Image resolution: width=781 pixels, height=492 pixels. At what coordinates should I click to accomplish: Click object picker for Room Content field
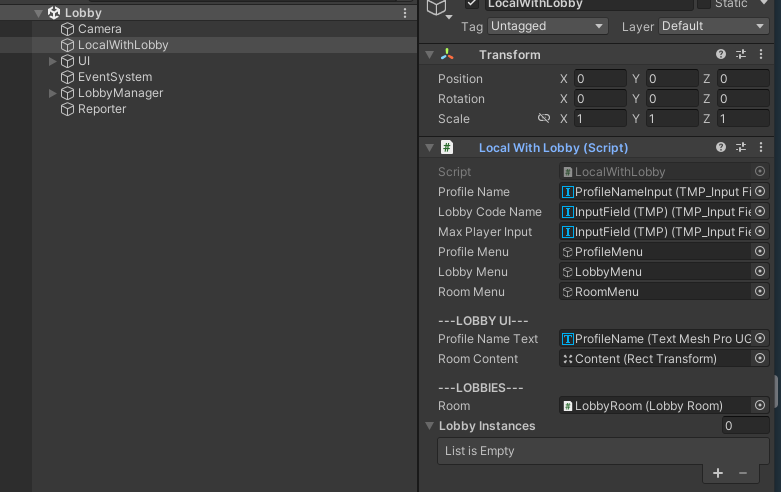(760, 359)
